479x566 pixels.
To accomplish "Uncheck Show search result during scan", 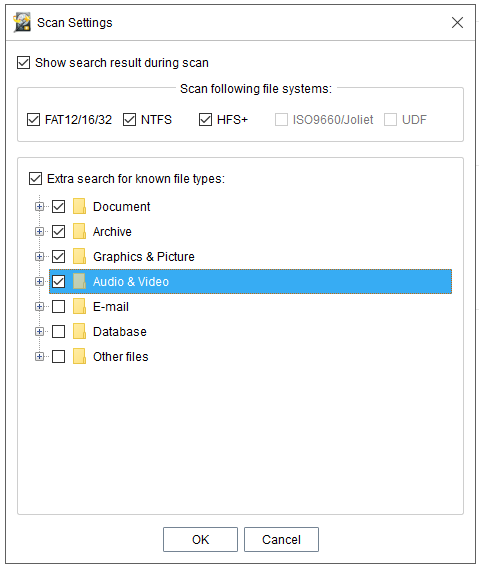I will [23, 62].
